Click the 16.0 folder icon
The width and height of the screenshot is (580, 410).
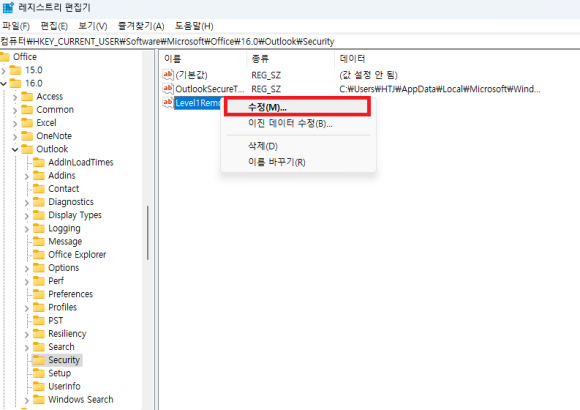[15, 83]
